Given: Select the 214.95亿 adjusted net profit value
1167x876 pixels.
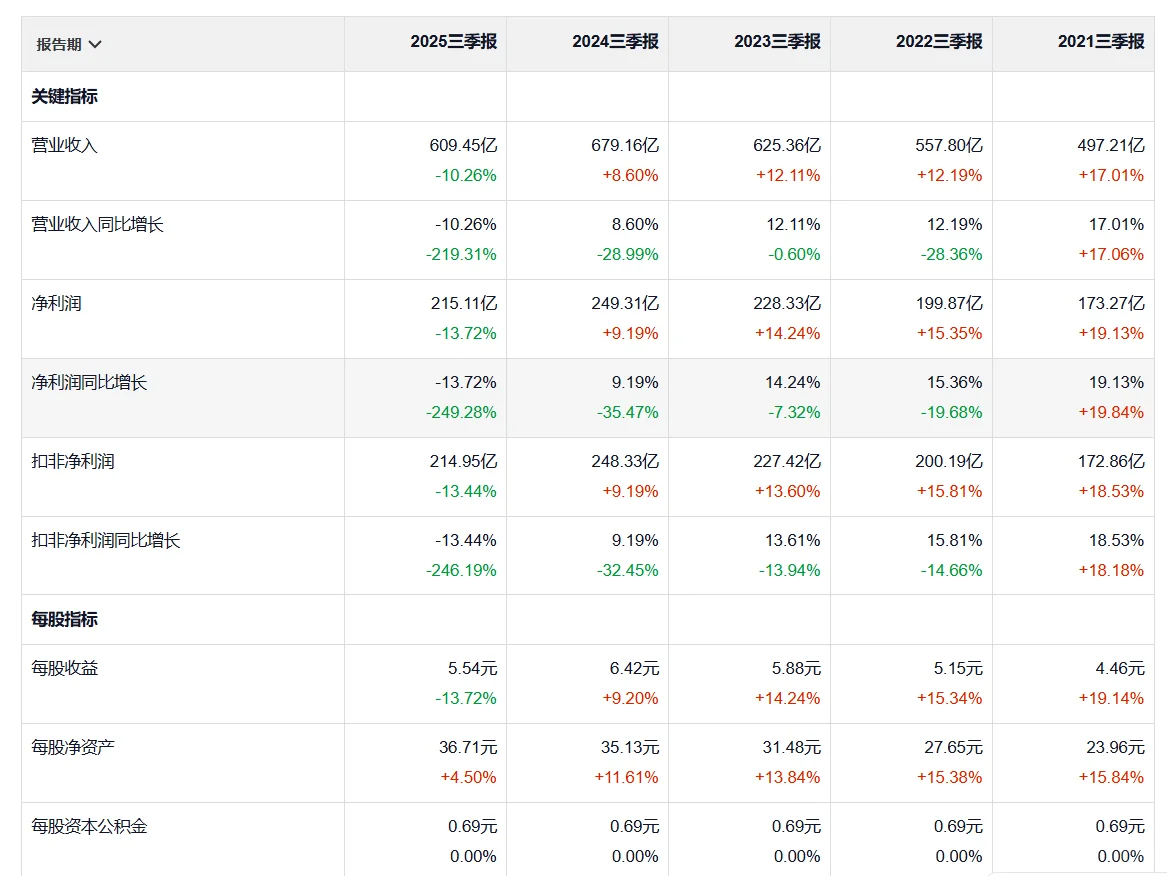Looking at the screenshot, I should coord(463,461).
